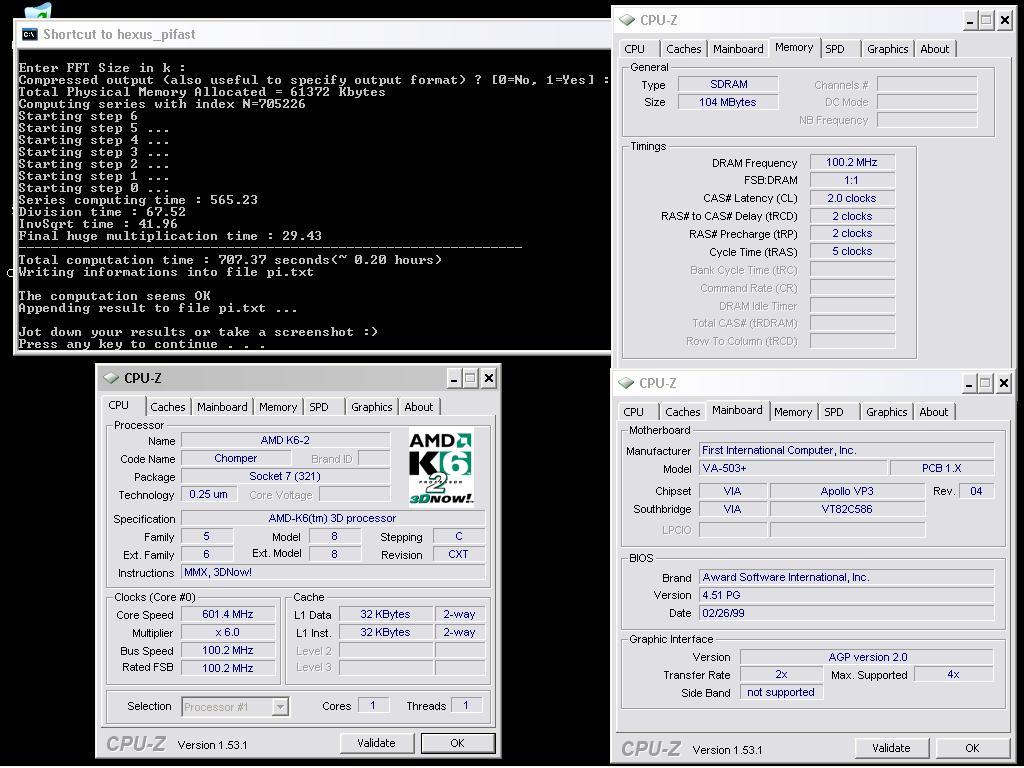The height and width of the screenshot is (768, 1024).
Task: Close the CPU window of CPU-Z
Action: 488,378
